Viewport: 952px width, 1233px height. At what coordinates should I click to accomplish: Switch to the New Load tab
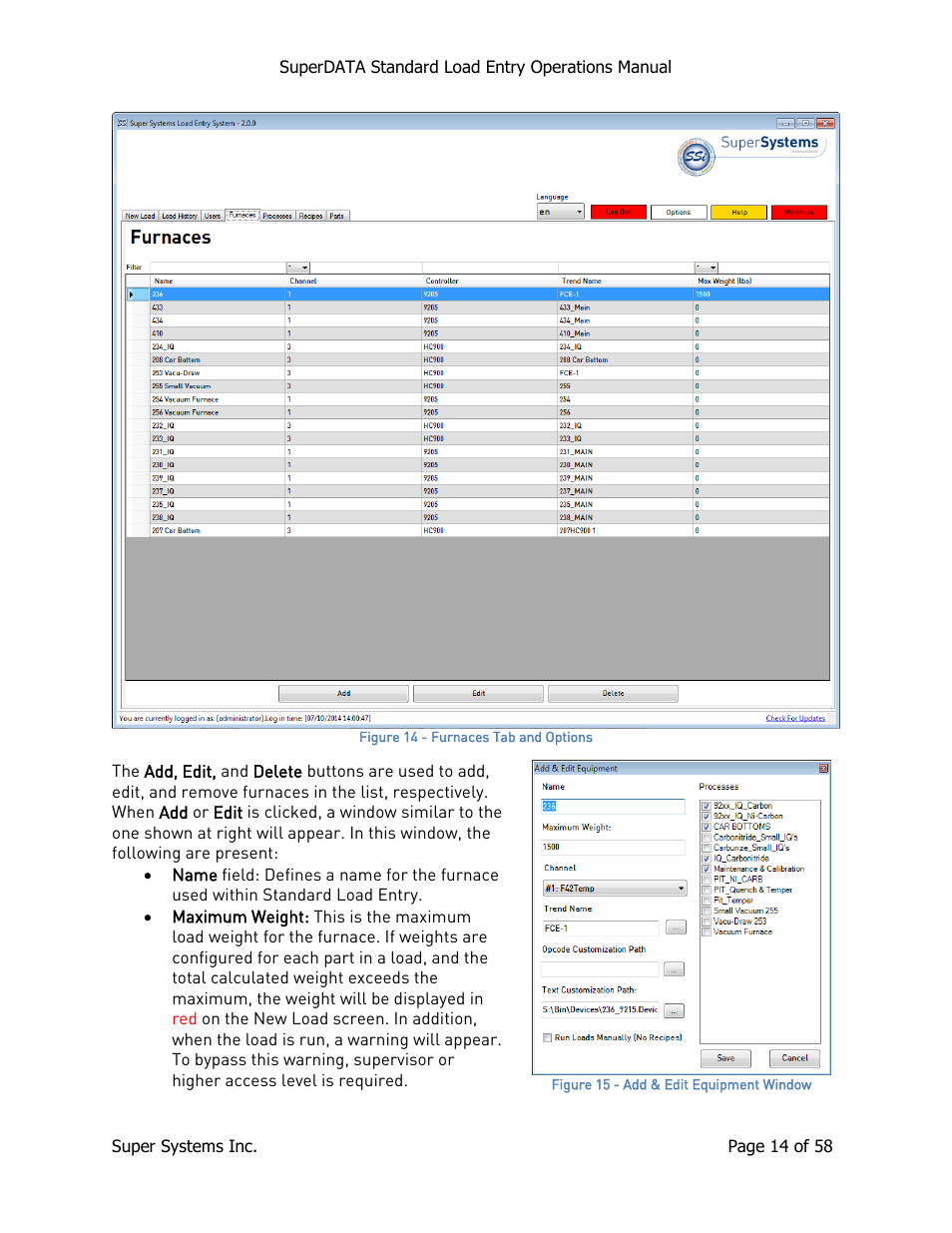tap(140, 216)
